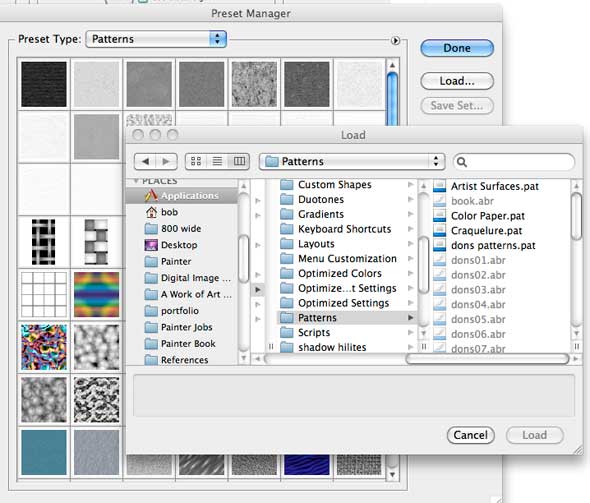Expand arrow next to Scripts folder
Image resolution: width=590 pixels, height=503 pixels.
coord(411,333)
